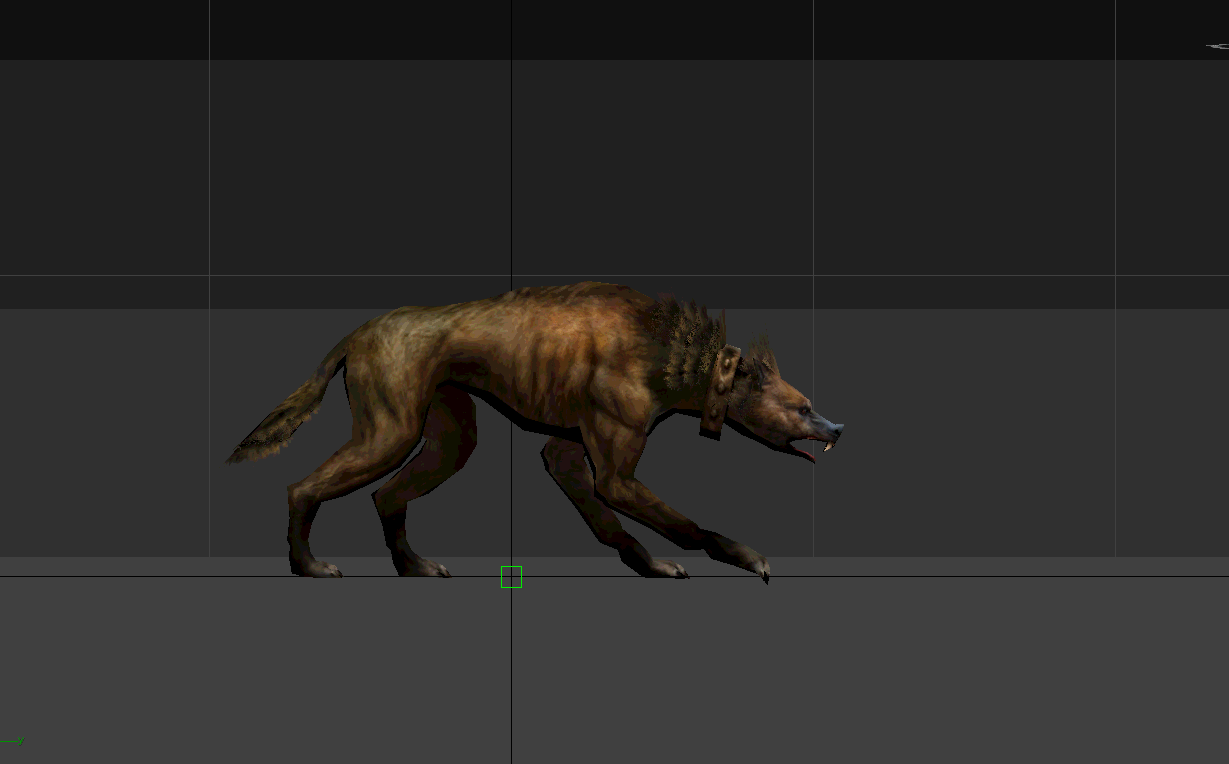Click the wolf's rearmost hind paw
The image size is (1229, 764).
(x=318, y=568)
